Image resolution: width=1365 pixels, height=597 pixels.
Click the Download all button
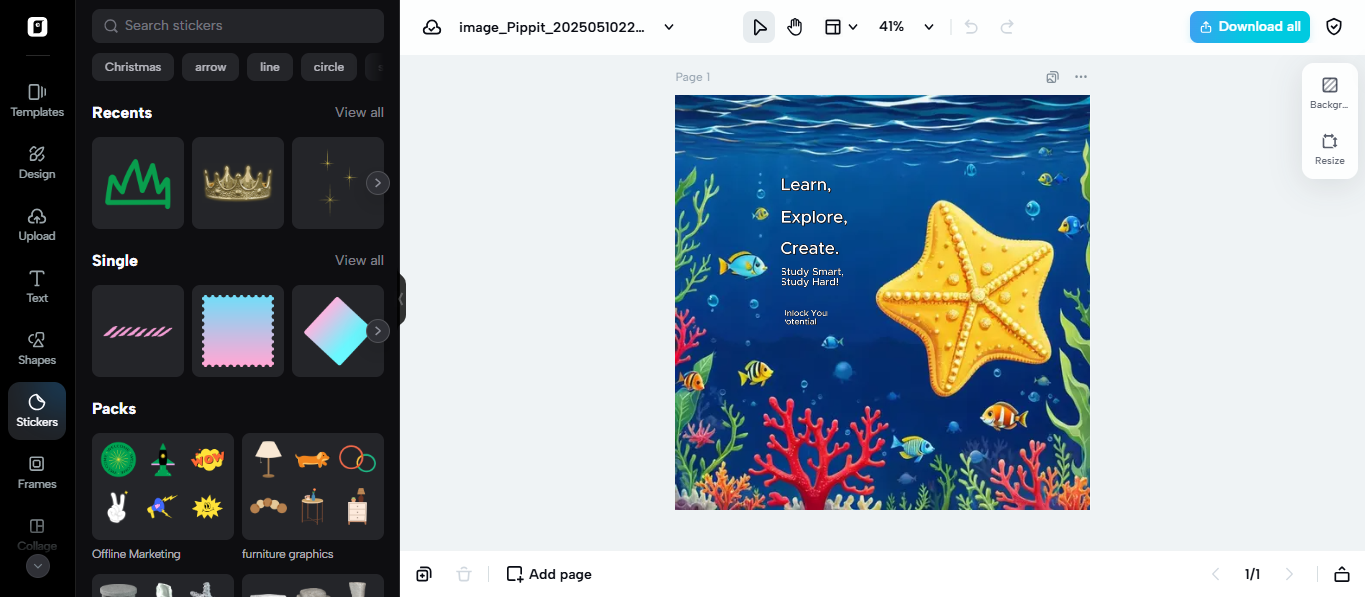1249,27
